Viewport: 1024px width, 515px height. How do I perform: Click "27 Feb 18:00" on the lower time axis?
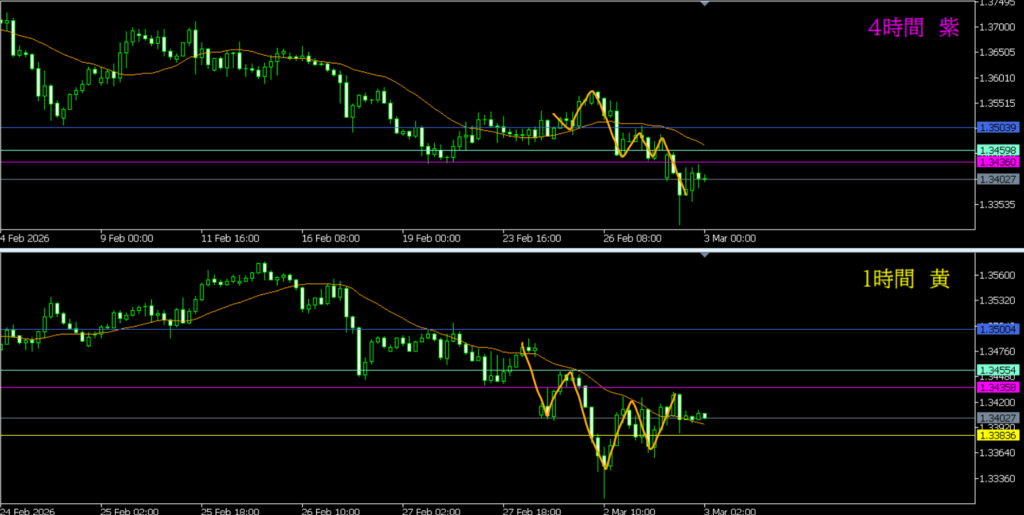tap(530, 507)
